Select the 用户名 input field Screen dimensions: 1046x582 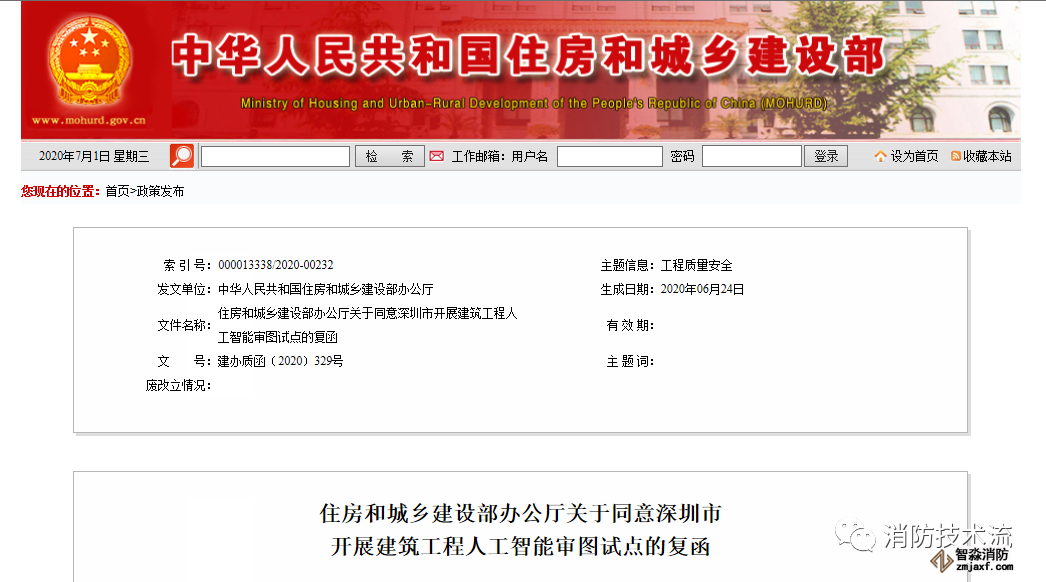coord(609,156)
